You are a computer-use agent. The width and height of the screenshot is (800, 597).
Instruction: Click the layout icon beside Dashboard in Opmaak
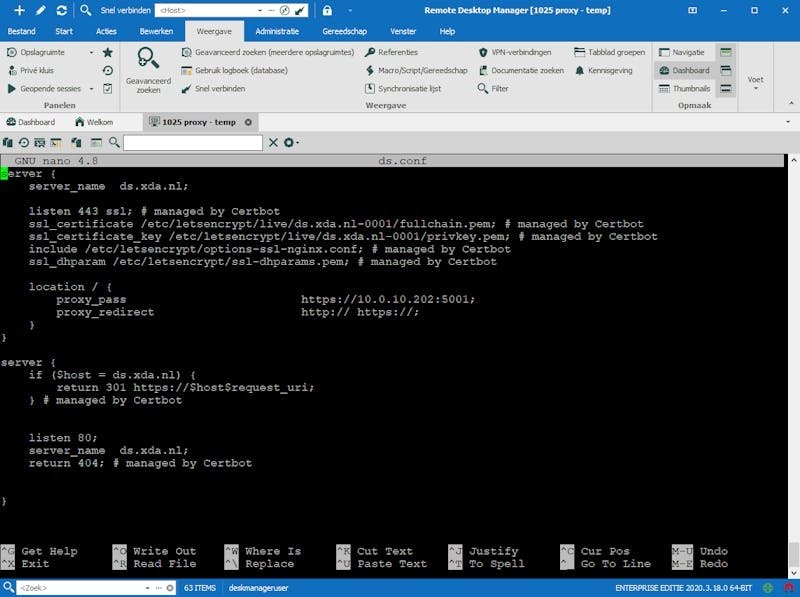[726, 70]
